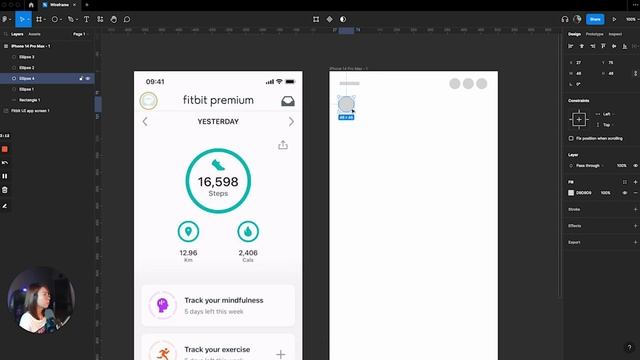
Task: Switch to the Design tab
Action: (574, 34)
